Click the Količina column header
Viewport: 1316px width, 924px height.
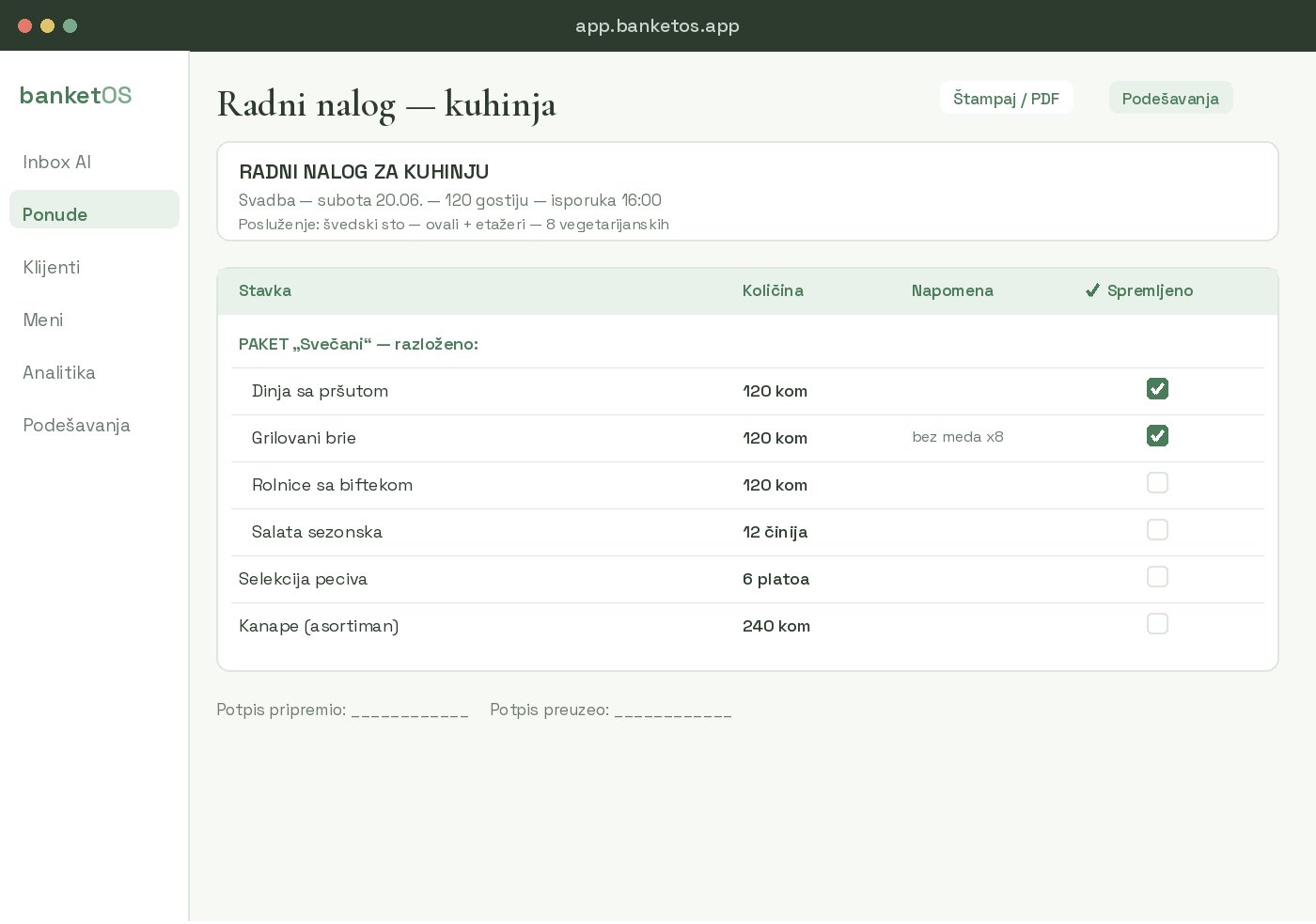pos(773,291)
